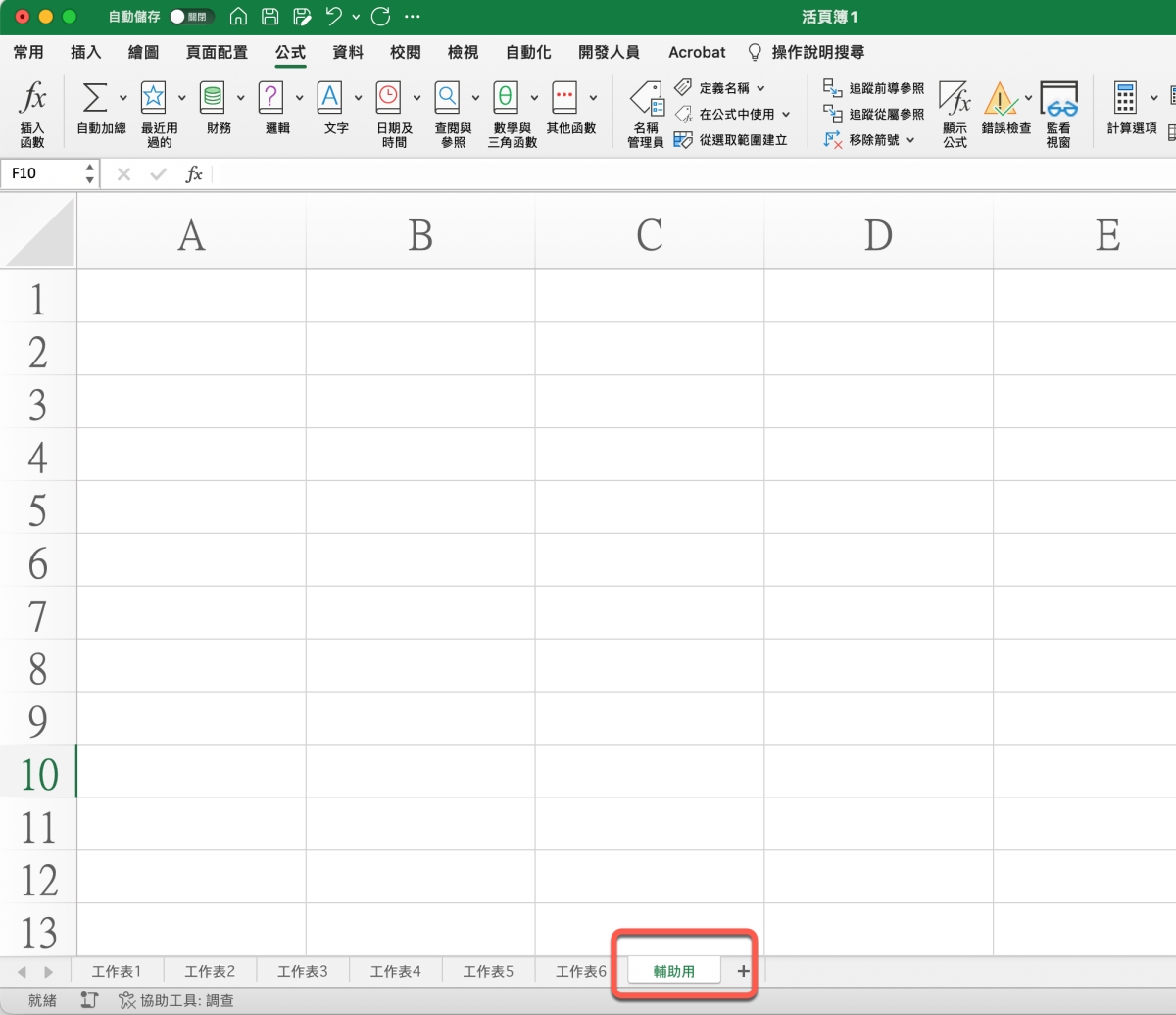Expand the 在公式中使用 dropdown
The width and height of the screenshot is (1176, 1015).
click(786, 115)
